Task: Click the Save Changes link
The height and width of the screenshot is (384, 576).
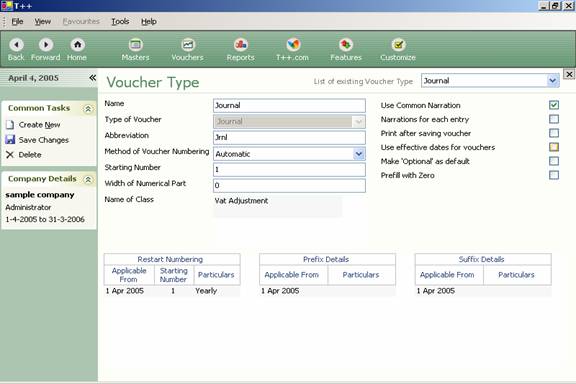Action: 44,140
